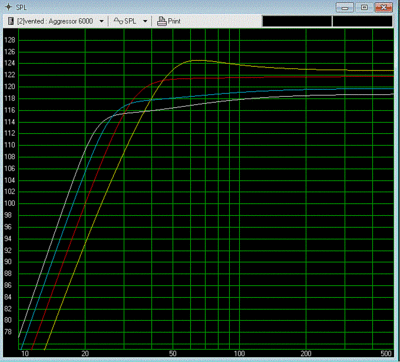The height and width of the screenshot is (362, 400).
Task: Expand the SPL graph type dropdown arrow
Action: click(x=145, y=21)
